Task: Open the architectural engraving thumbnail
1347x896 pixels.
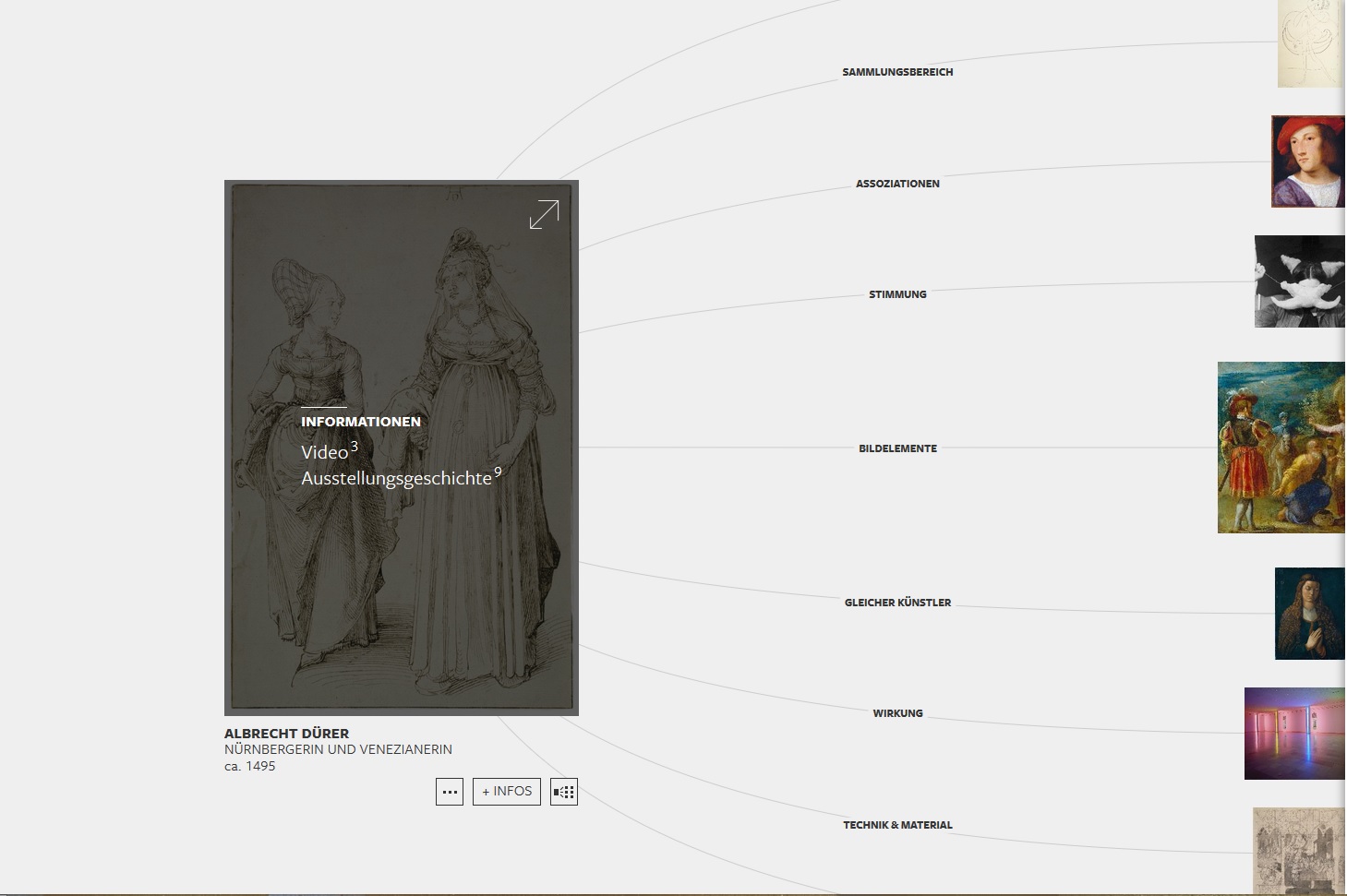Action: click(x=1299, y=851)
